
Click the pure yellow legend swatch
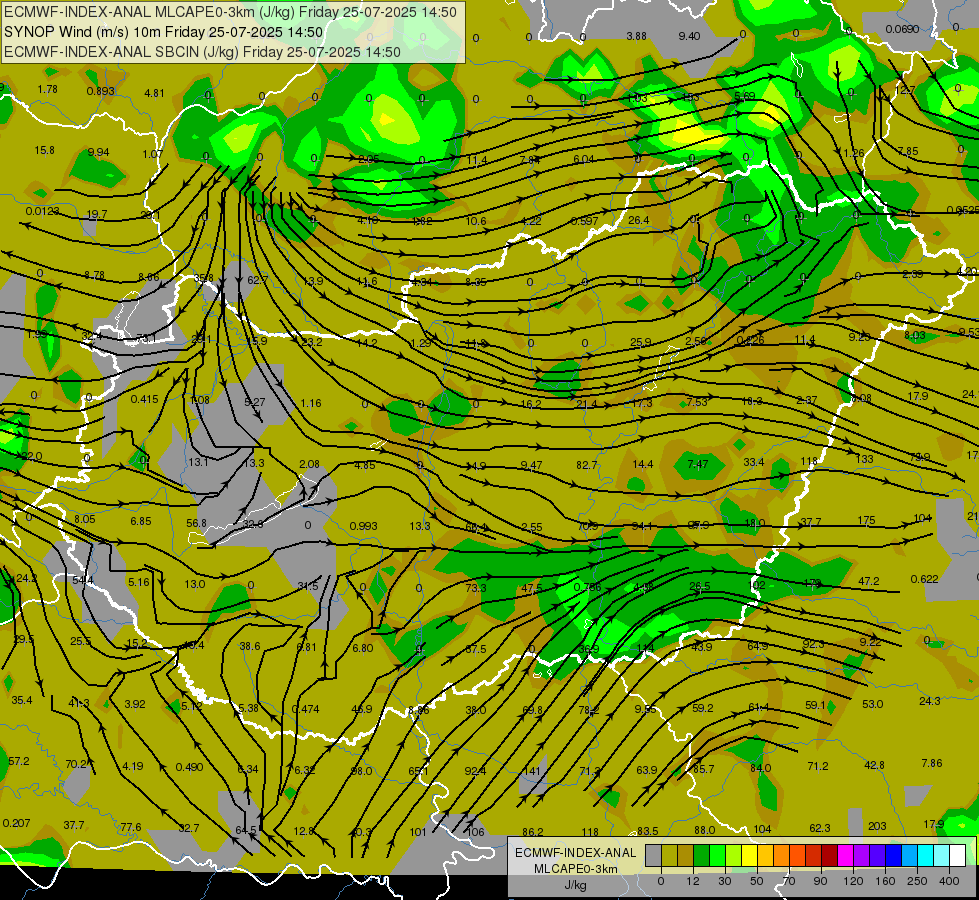point(750,855)
